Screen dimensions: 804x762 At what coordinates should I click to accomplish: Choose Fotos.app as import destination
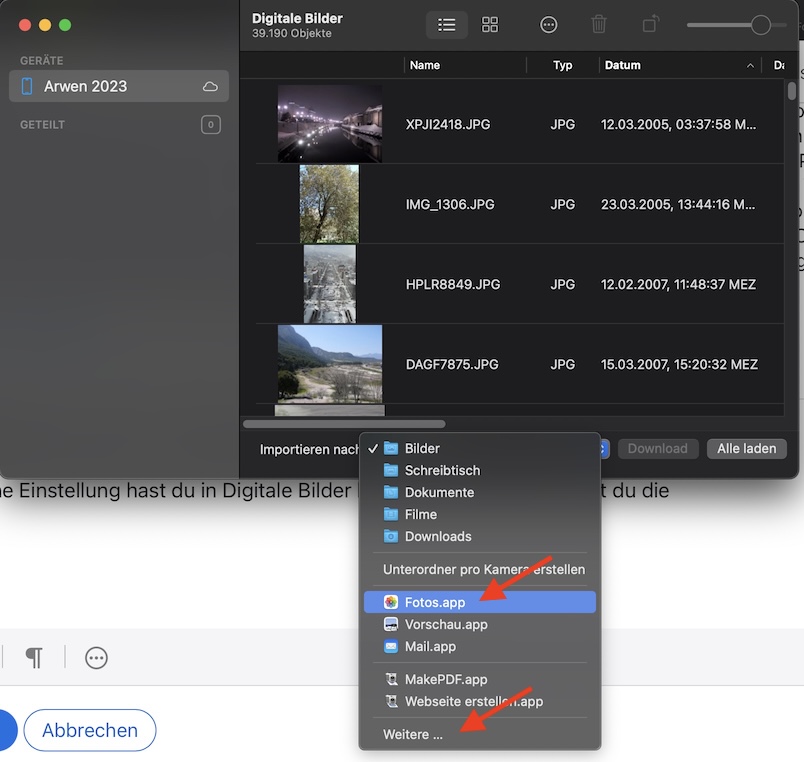tap(435, 602)
